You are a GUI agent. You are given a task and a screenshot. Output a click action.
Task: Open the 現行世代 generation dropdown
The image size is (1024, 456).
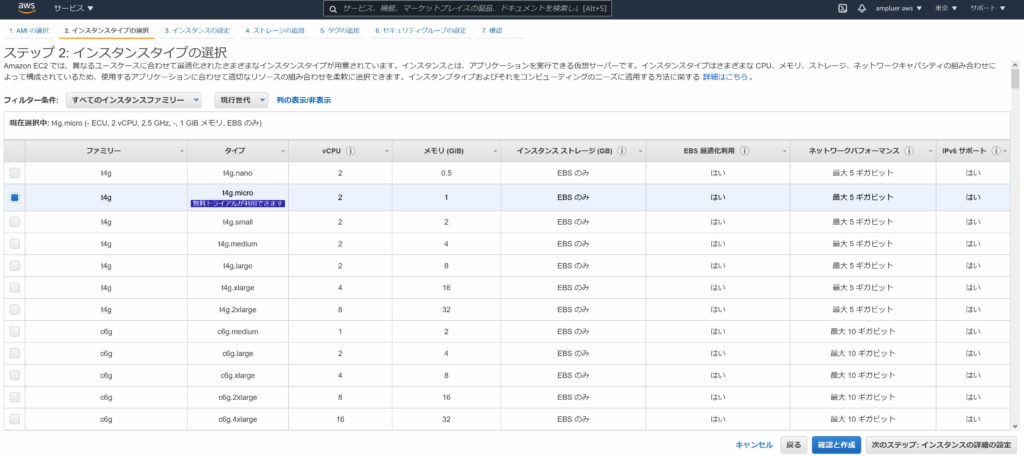point(243,100)
